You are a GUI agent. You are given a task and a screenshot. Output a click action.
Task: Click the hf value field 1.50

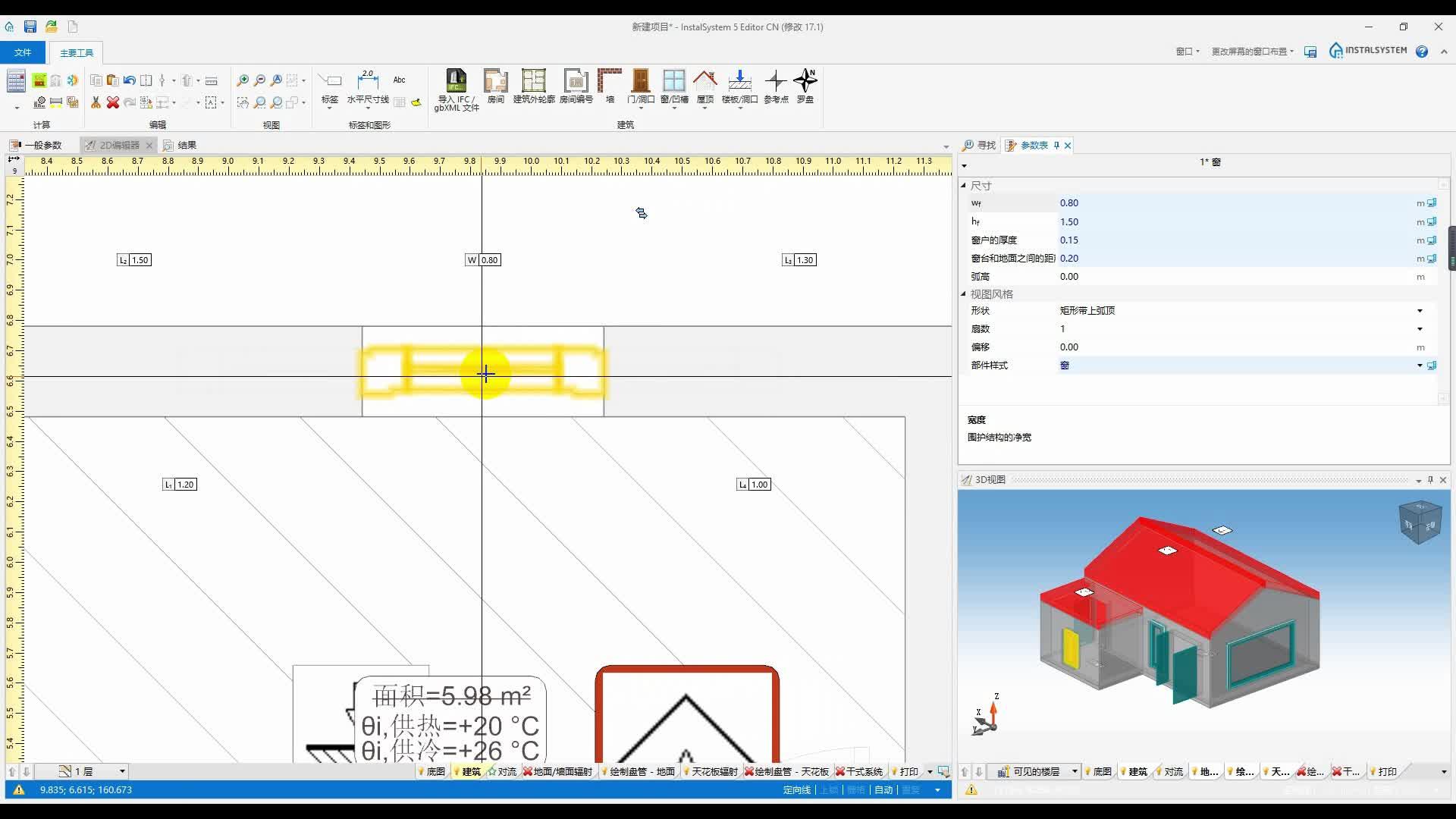pyautogui.click(x=1236, y=222)
